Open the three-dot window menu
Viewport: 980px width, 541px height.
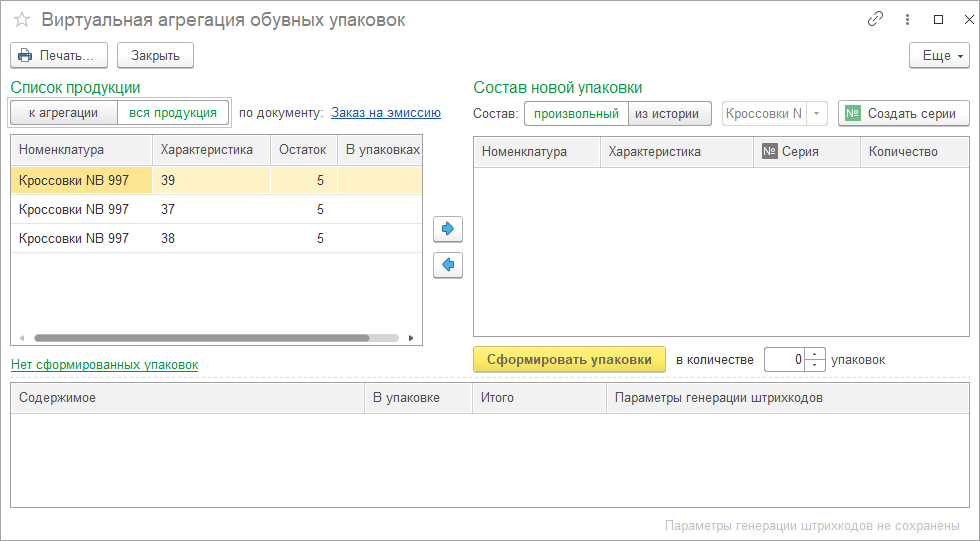click(907, 19)
